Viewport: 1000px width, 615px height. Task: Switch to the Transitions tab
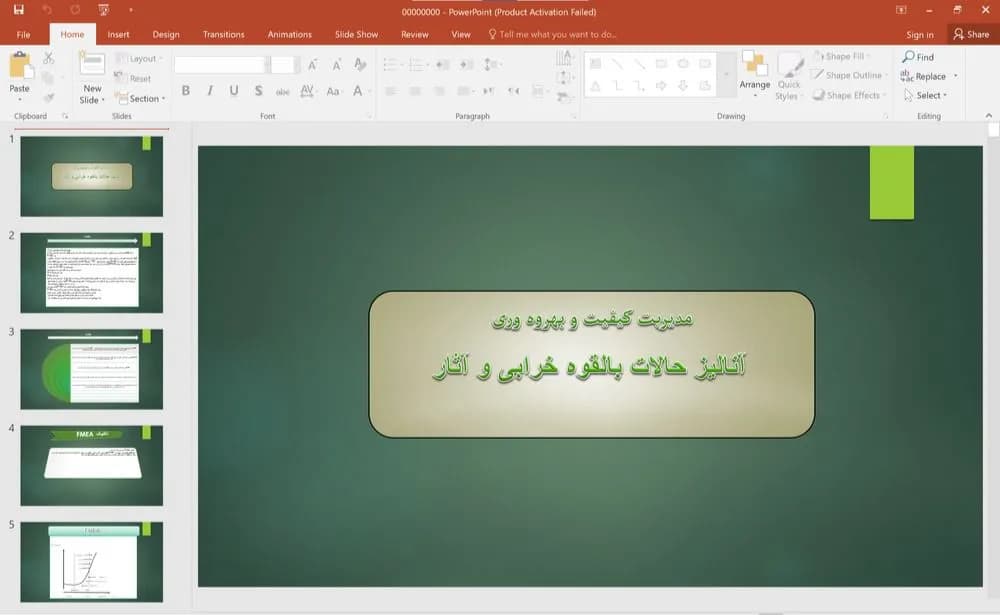(x=223, y=34)
